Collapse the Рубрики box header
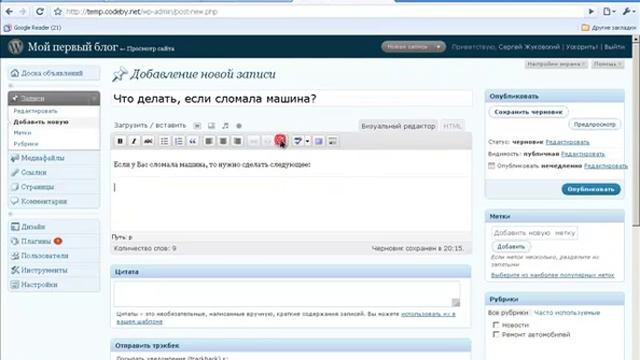The height and width of the screenshot is (360, 640). coord(555,299)
